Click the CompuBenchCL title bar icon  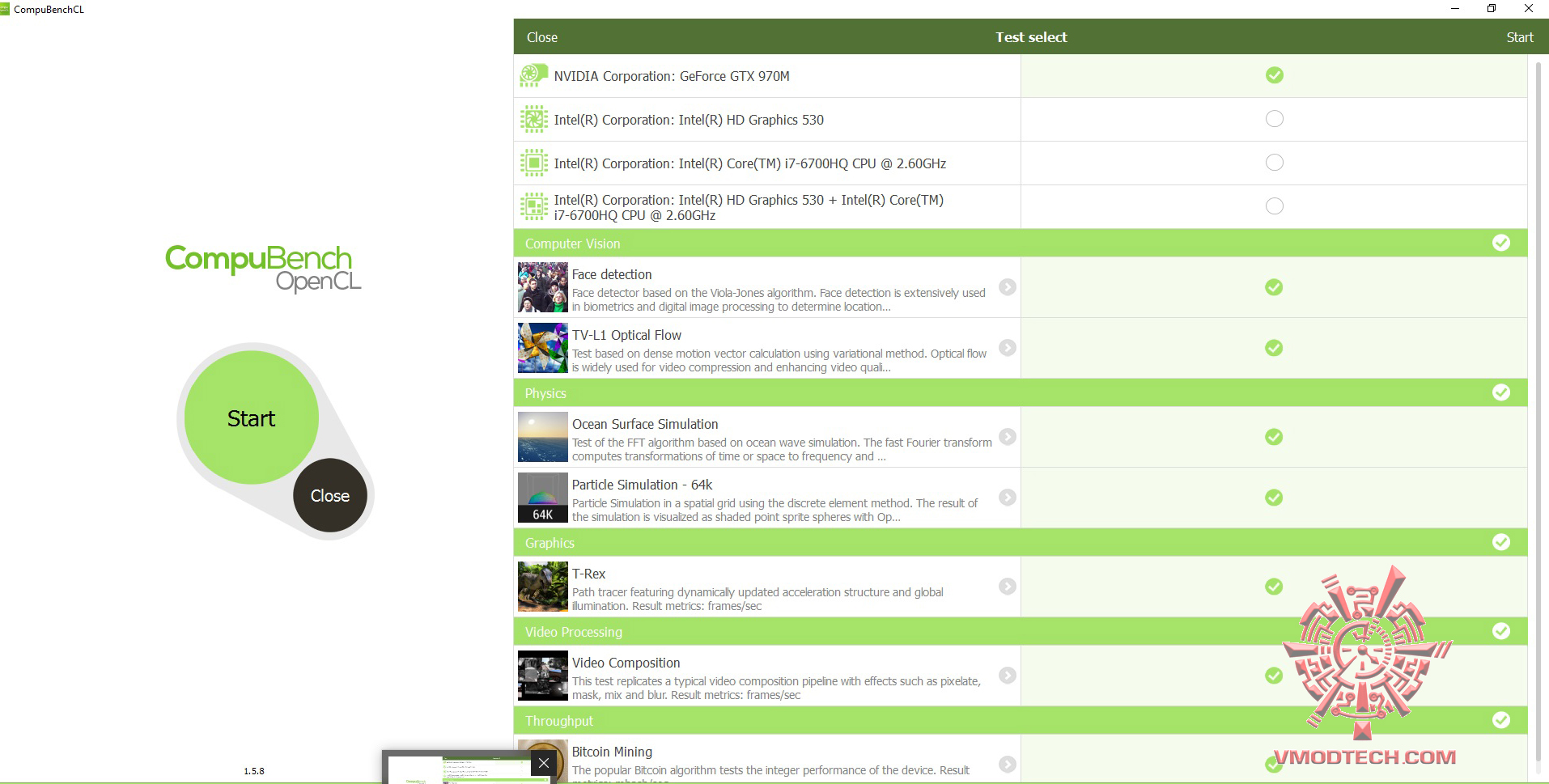(x=5, y=9)
